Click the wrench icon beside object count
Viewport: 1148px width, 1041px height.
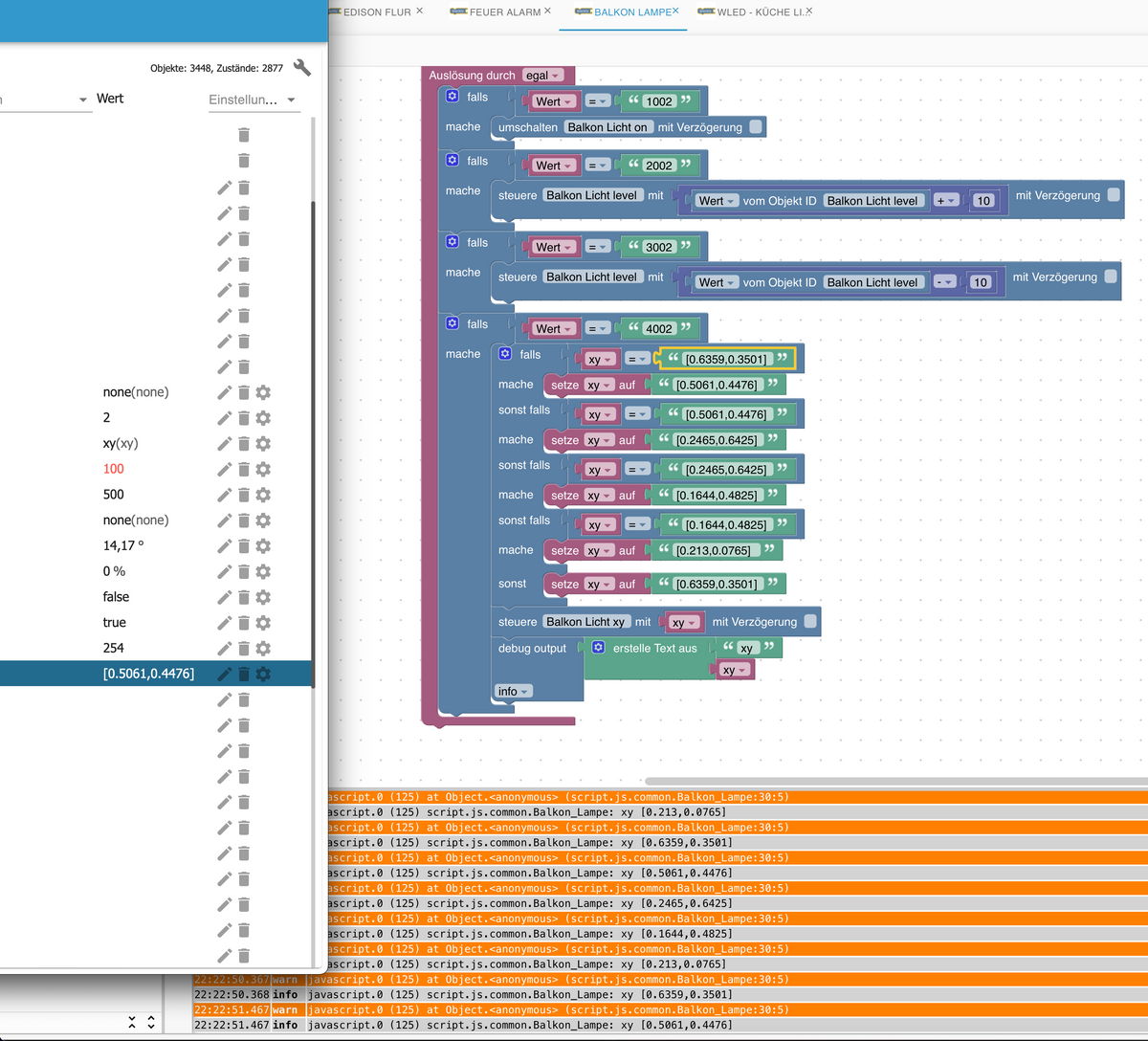coord(302,67)
